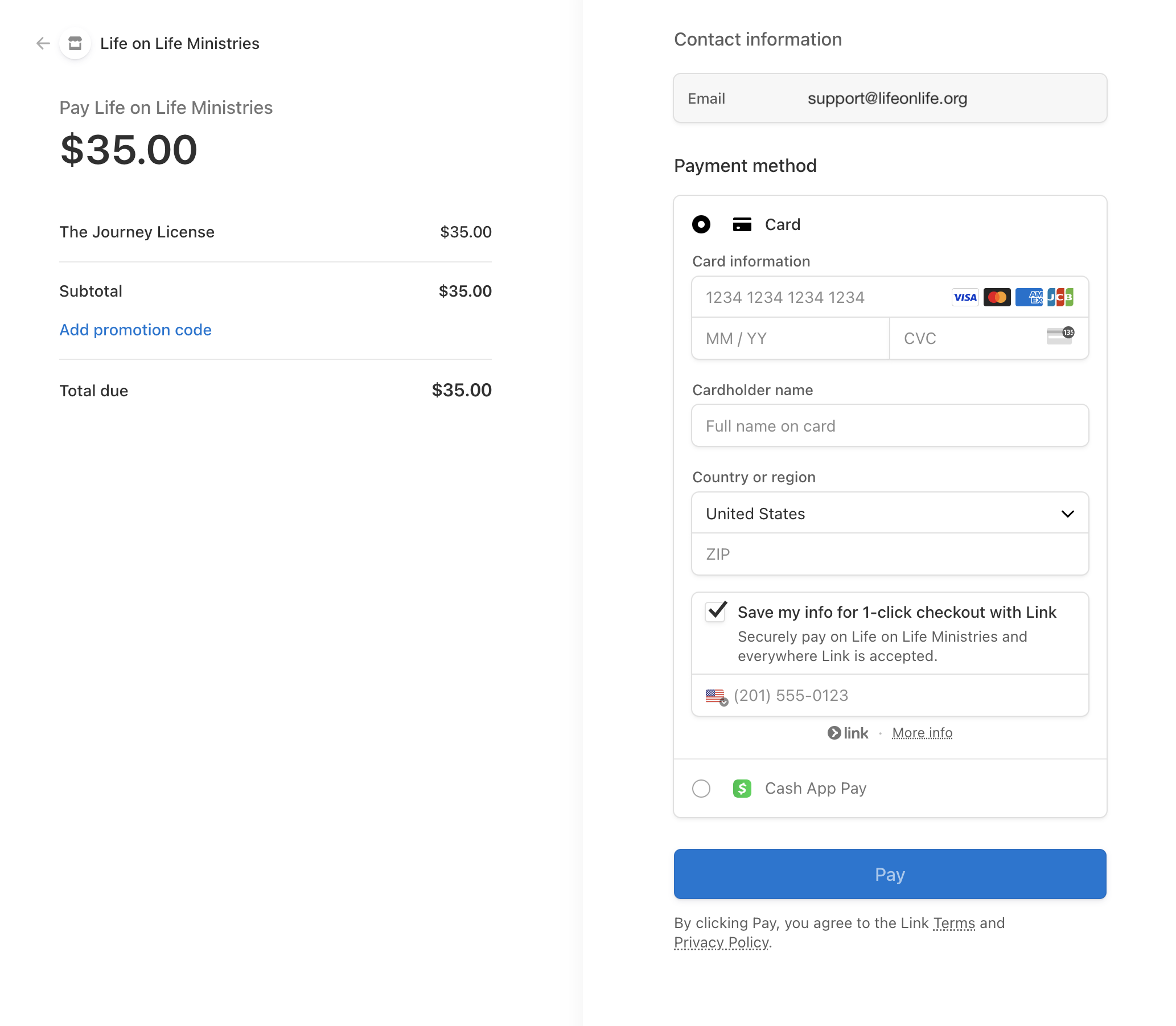Focus the ZIP code field
The image size is (1176, 1026).
(890, 554)
